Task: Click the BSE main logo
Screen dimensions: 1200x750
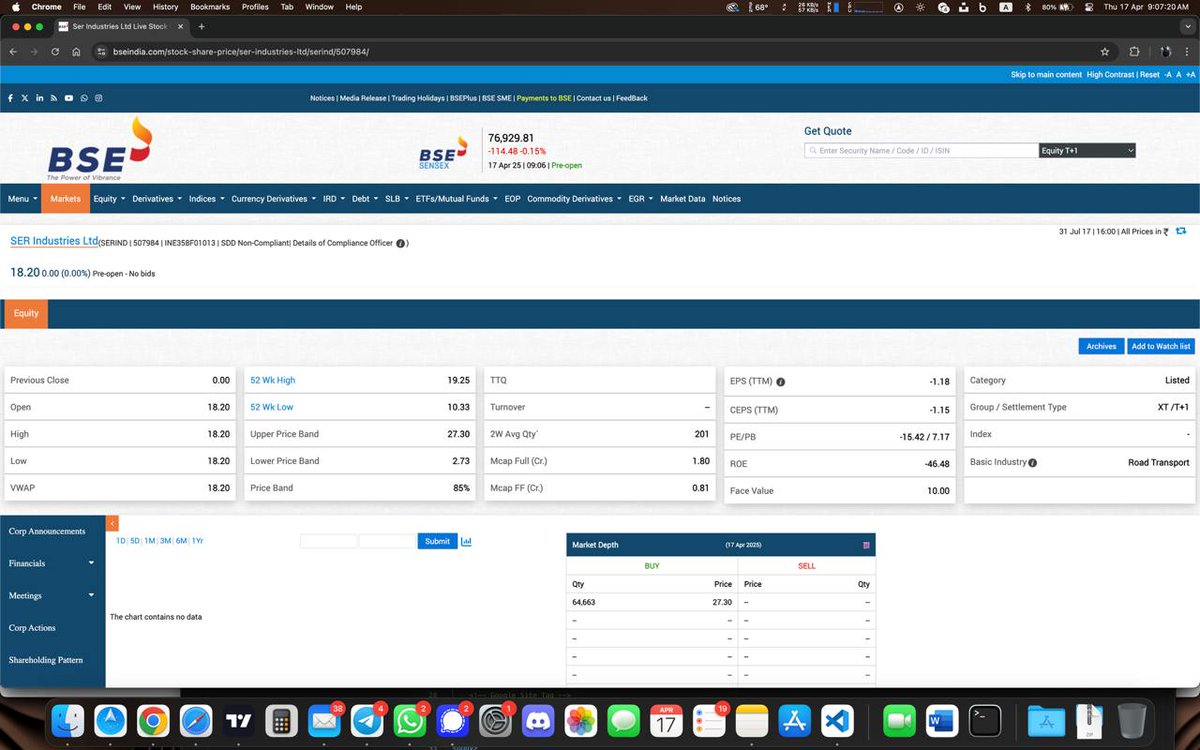Action: [99, 150]
